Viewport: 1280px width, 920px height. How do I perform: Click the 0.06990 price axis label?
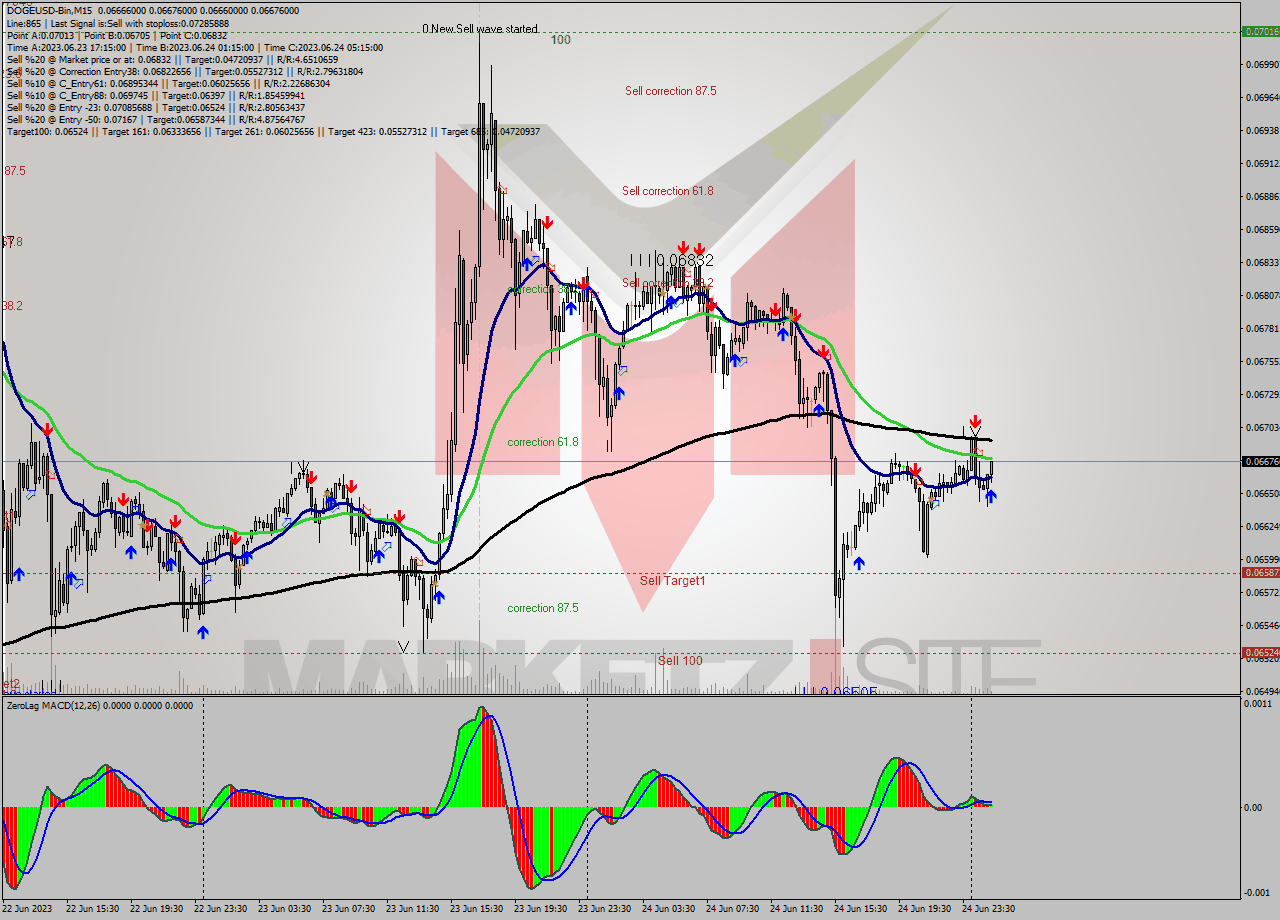1261,65
